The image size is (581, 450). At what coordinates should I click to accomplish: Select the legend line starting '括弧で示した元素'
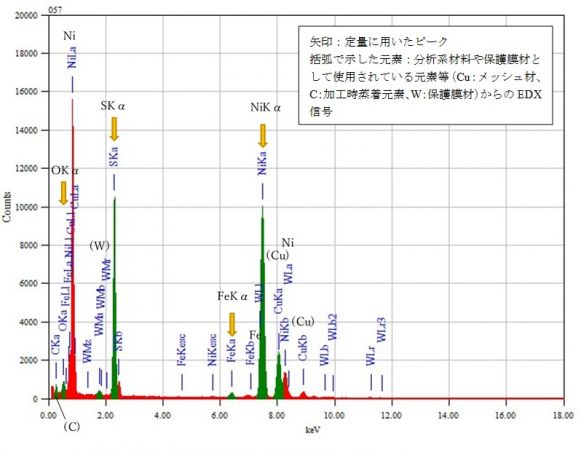(x=425, y=59)
